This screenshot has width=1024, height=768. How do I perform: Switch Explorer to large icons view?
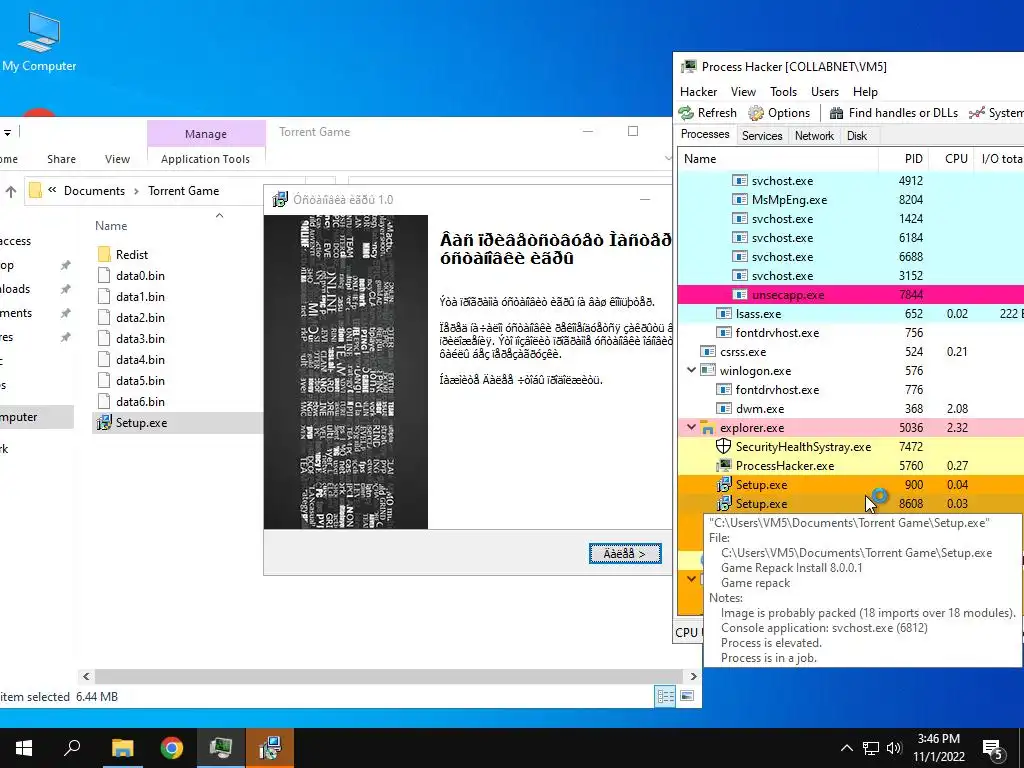[687, 696]
